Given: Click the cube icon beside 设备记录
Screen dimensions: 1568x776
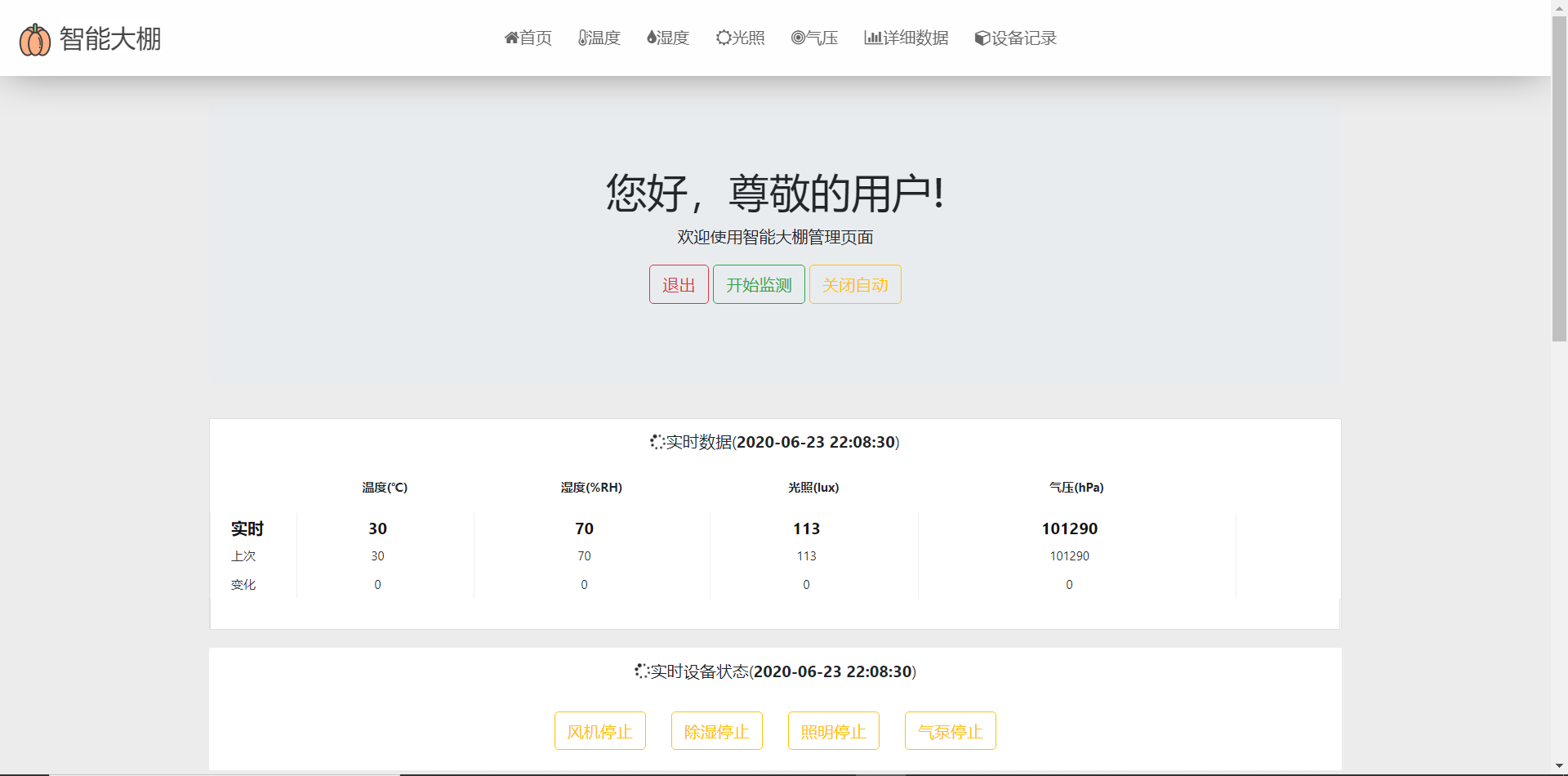Looking at the screenshot, I should point(982,38).
